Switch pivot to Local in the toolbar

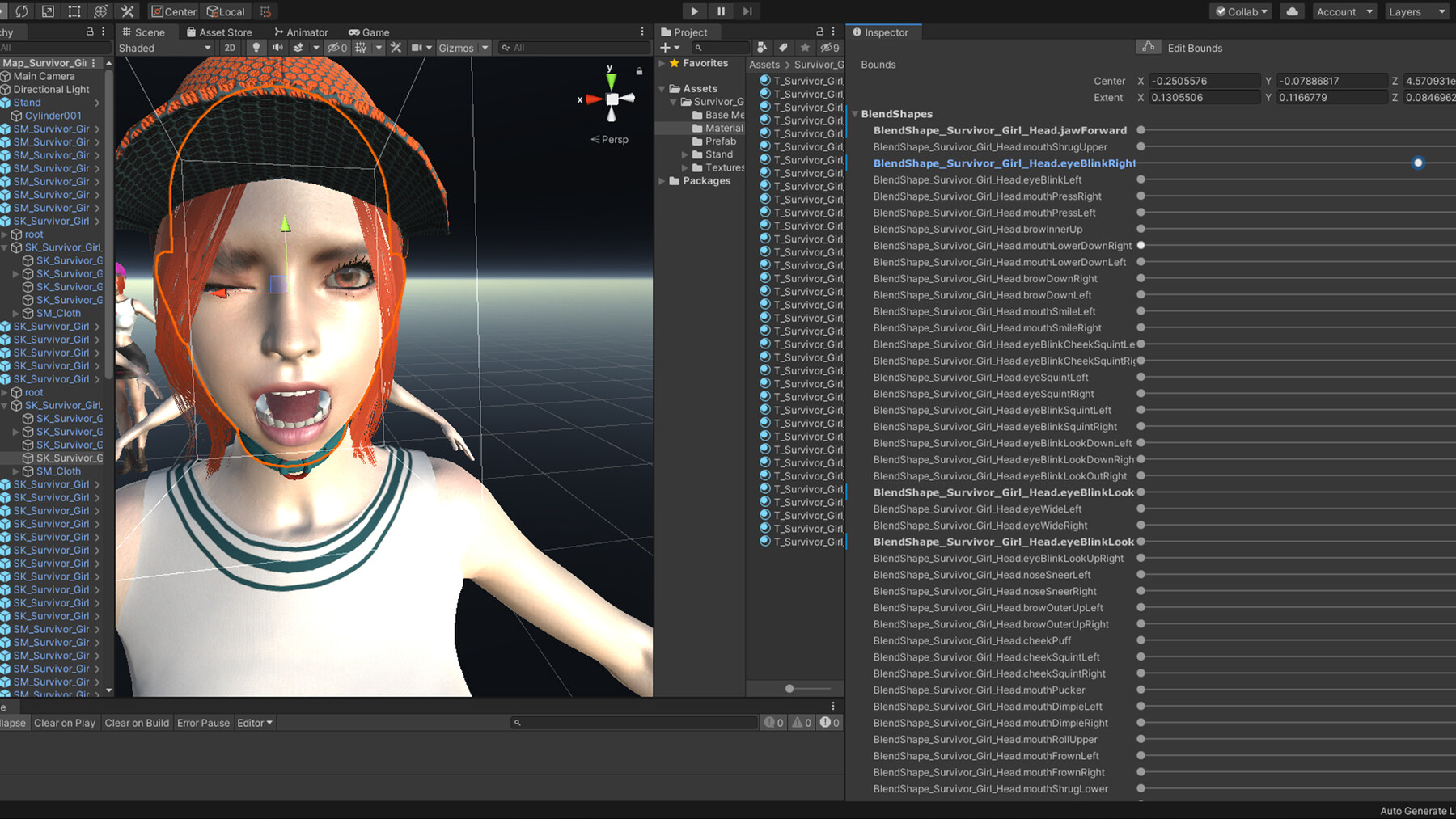[x=225, y=11]
